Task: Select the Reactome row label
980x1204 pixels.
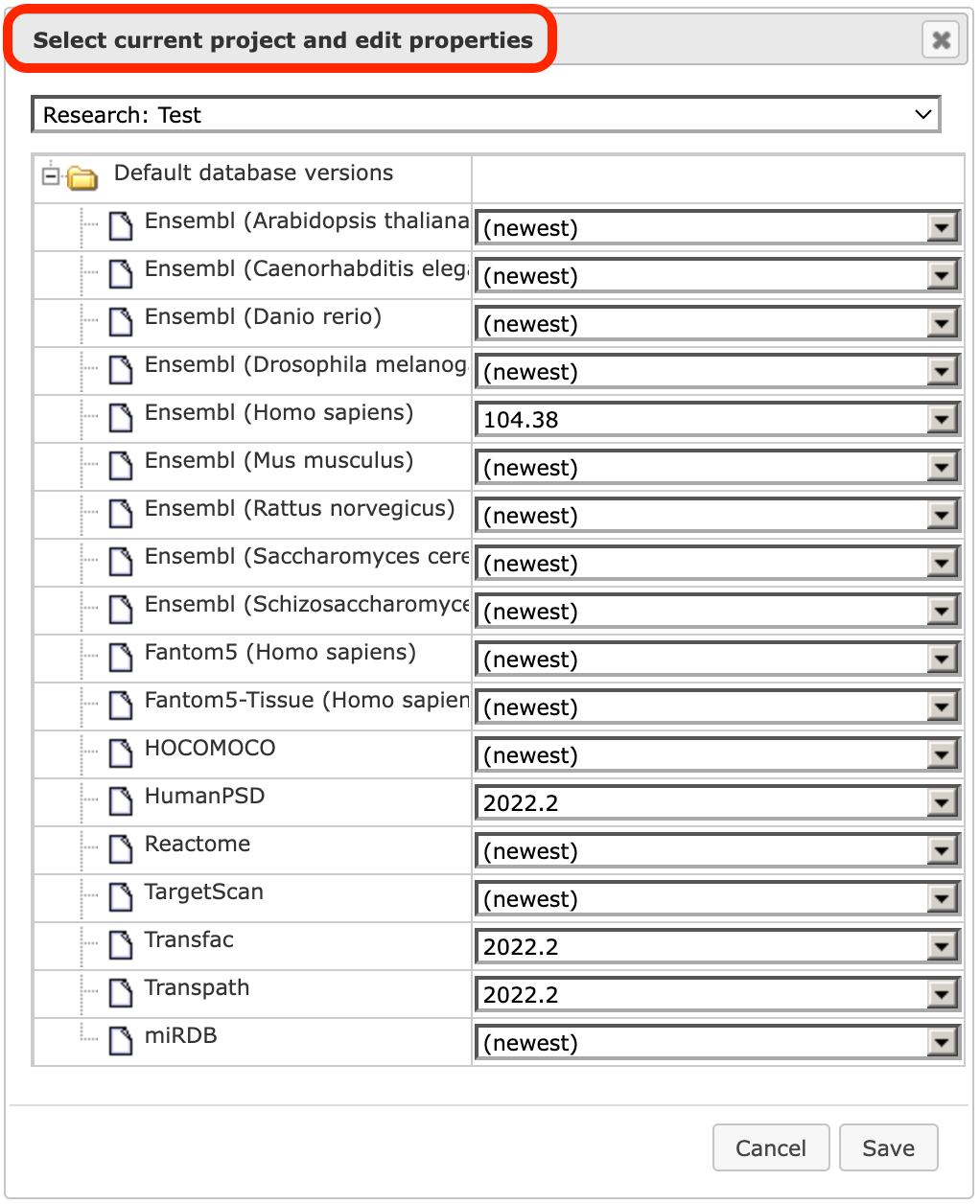Action: pos(198,844)
